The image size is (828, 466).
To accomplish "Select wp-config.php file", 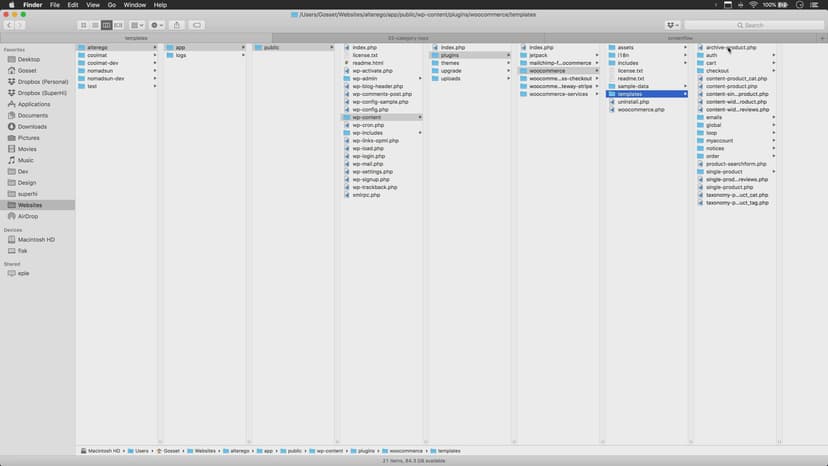I will (370, 109).
